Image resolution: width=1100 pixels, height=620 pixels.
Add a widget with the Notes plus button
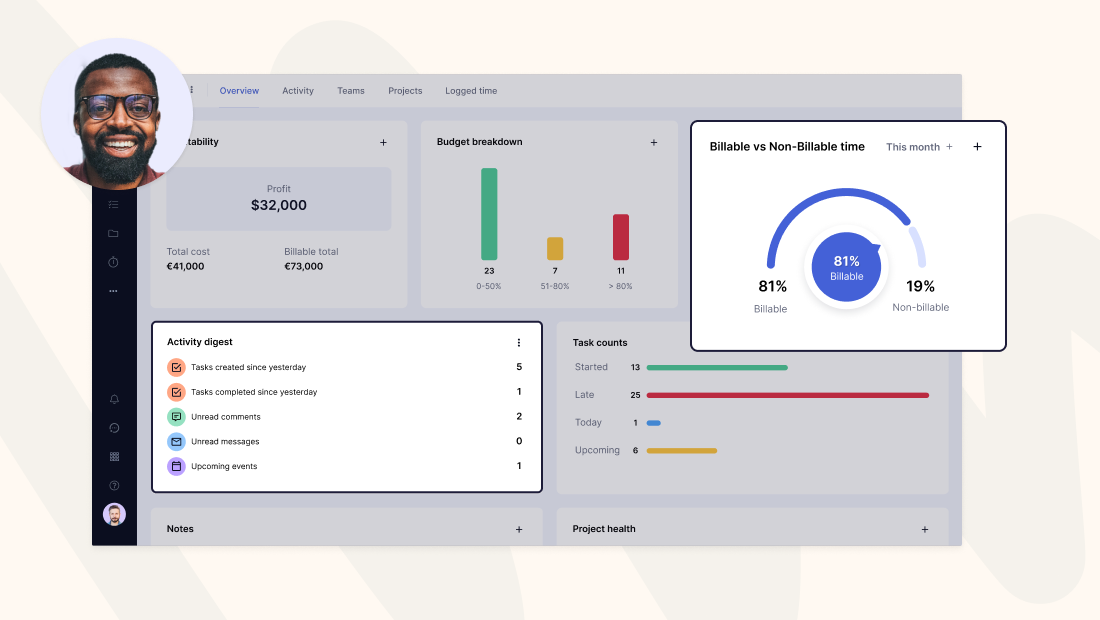coord(519,528)
